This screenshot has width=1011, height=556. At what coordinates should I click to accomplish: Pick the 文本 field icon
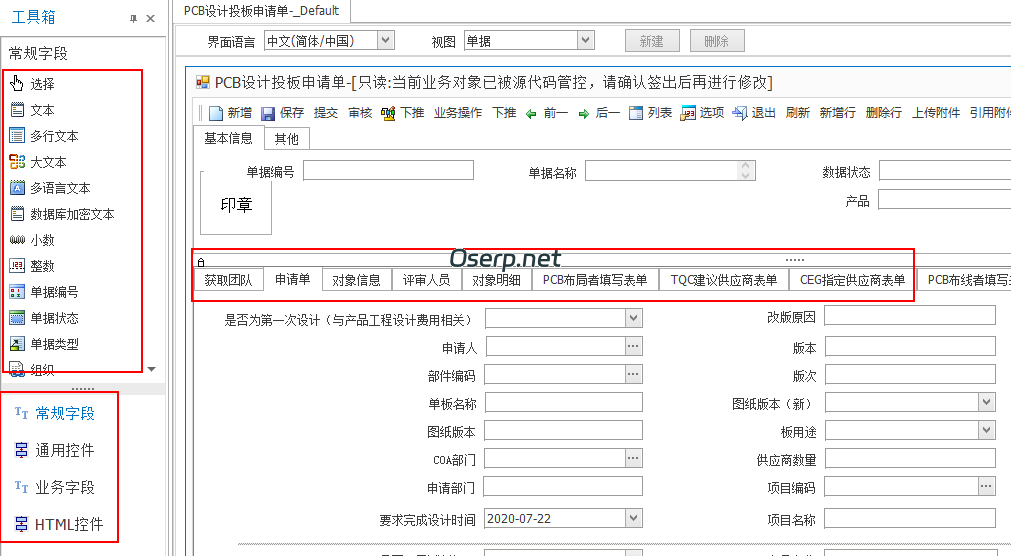[17, 110]
